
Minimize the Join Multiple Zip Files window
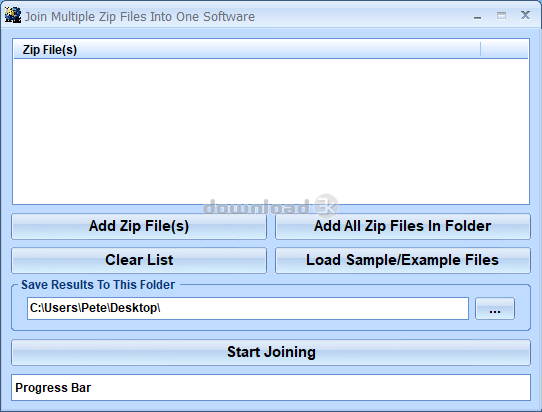click(x=477, y=16)
